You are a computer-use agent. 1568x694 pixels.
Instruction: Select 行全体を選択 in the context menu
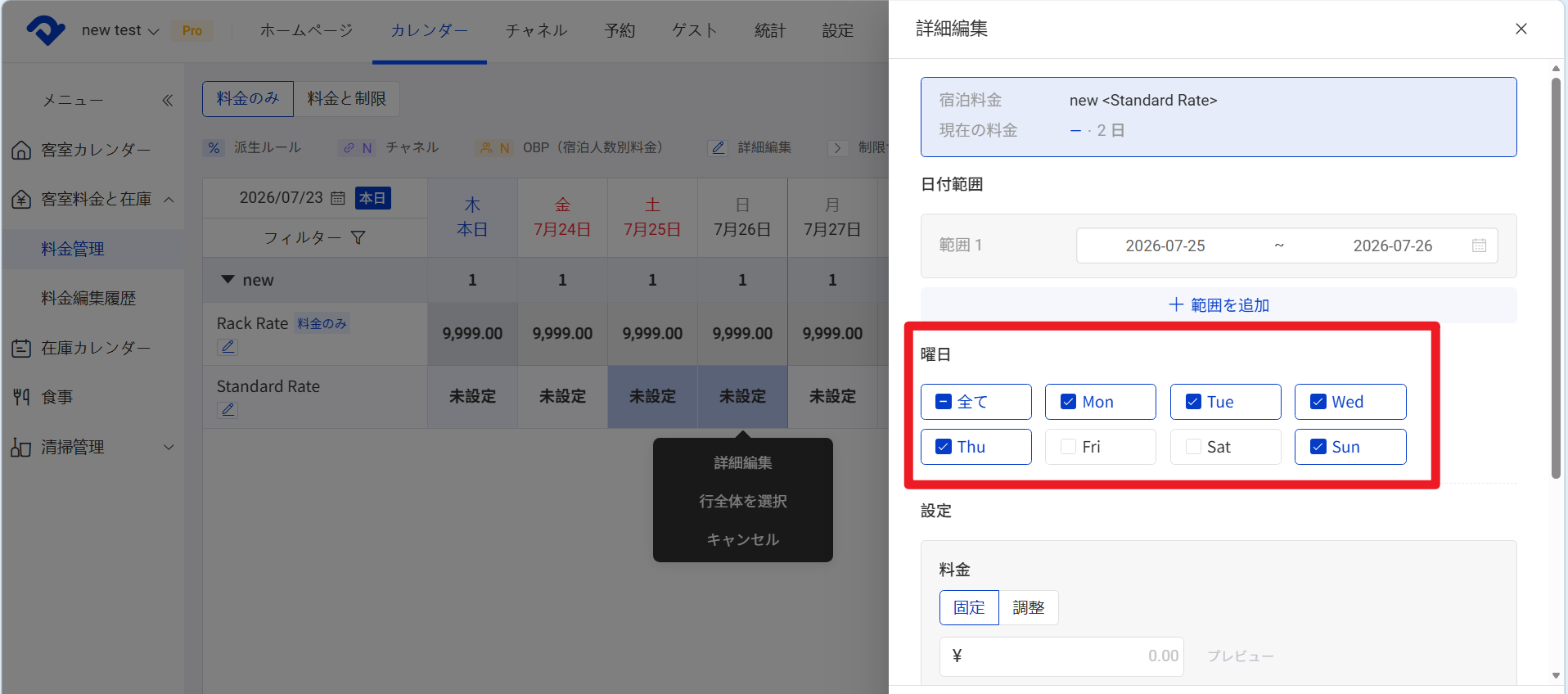click(x=743, y=501)
